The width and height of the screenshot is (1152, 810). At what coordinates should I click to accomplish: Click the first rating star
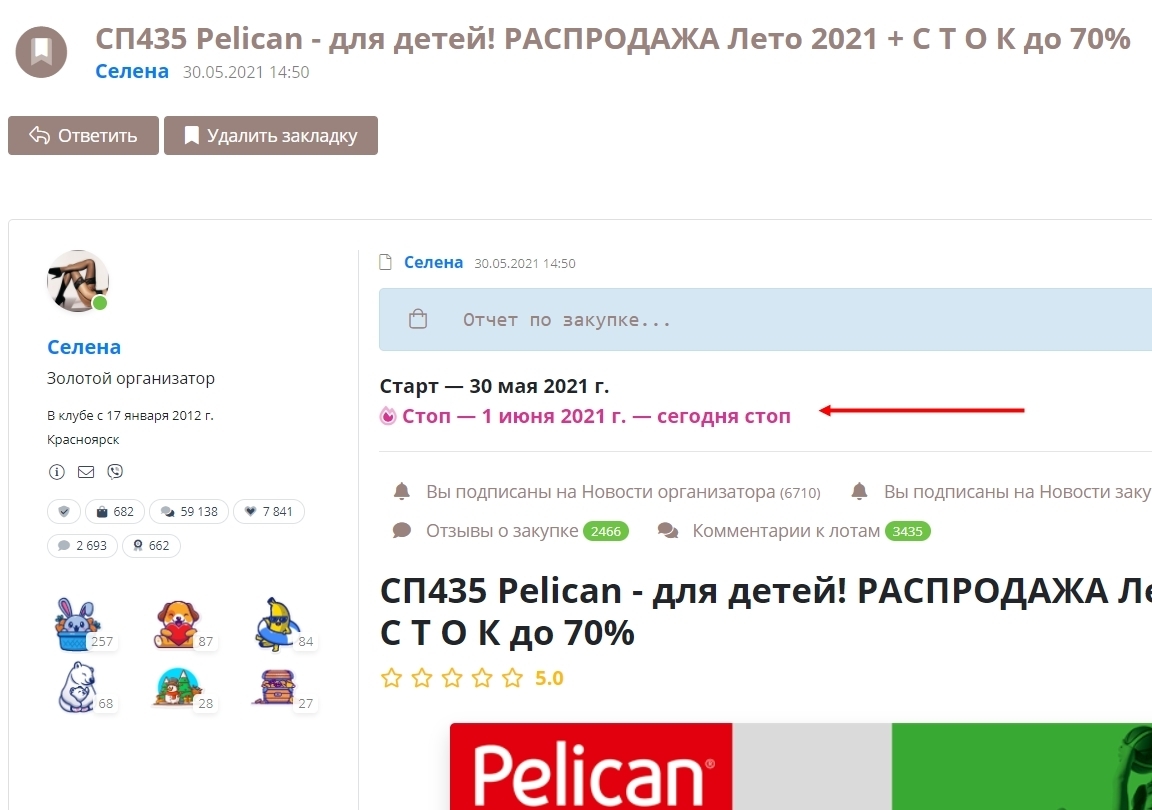pos(392,678)
